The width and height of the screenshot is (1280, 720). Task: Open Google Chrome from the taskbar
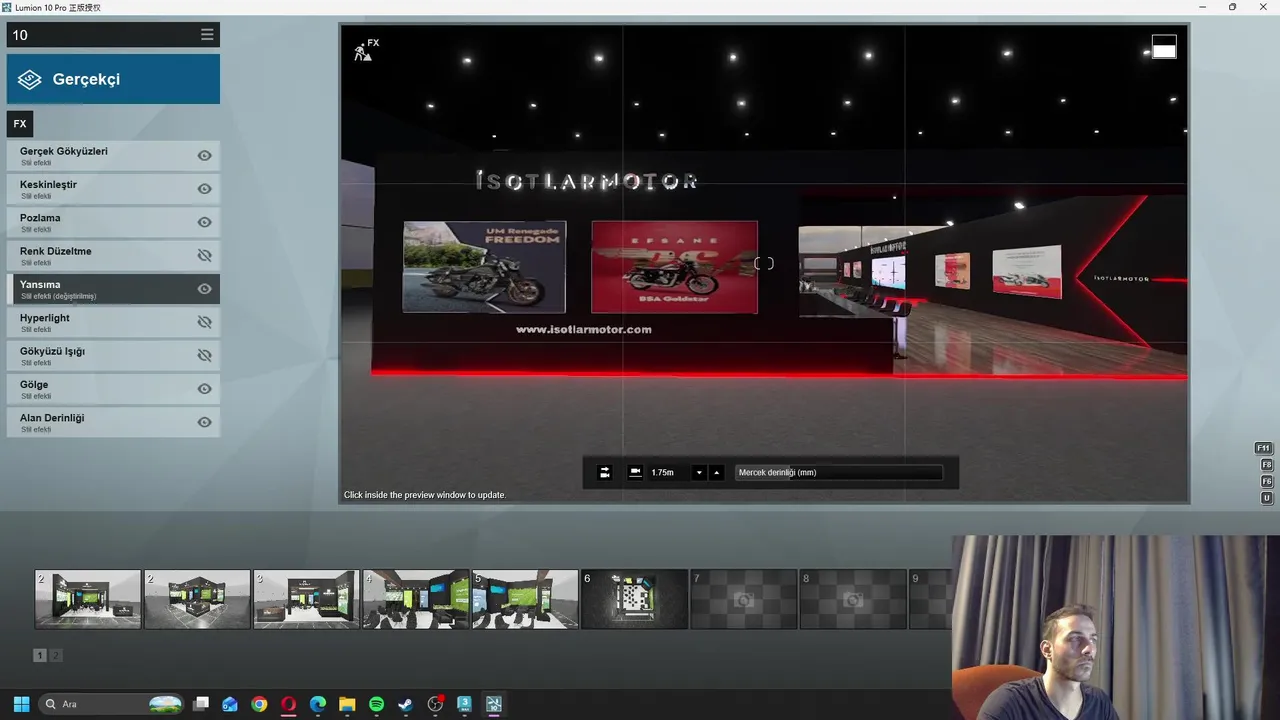click(x=259, y=704)
